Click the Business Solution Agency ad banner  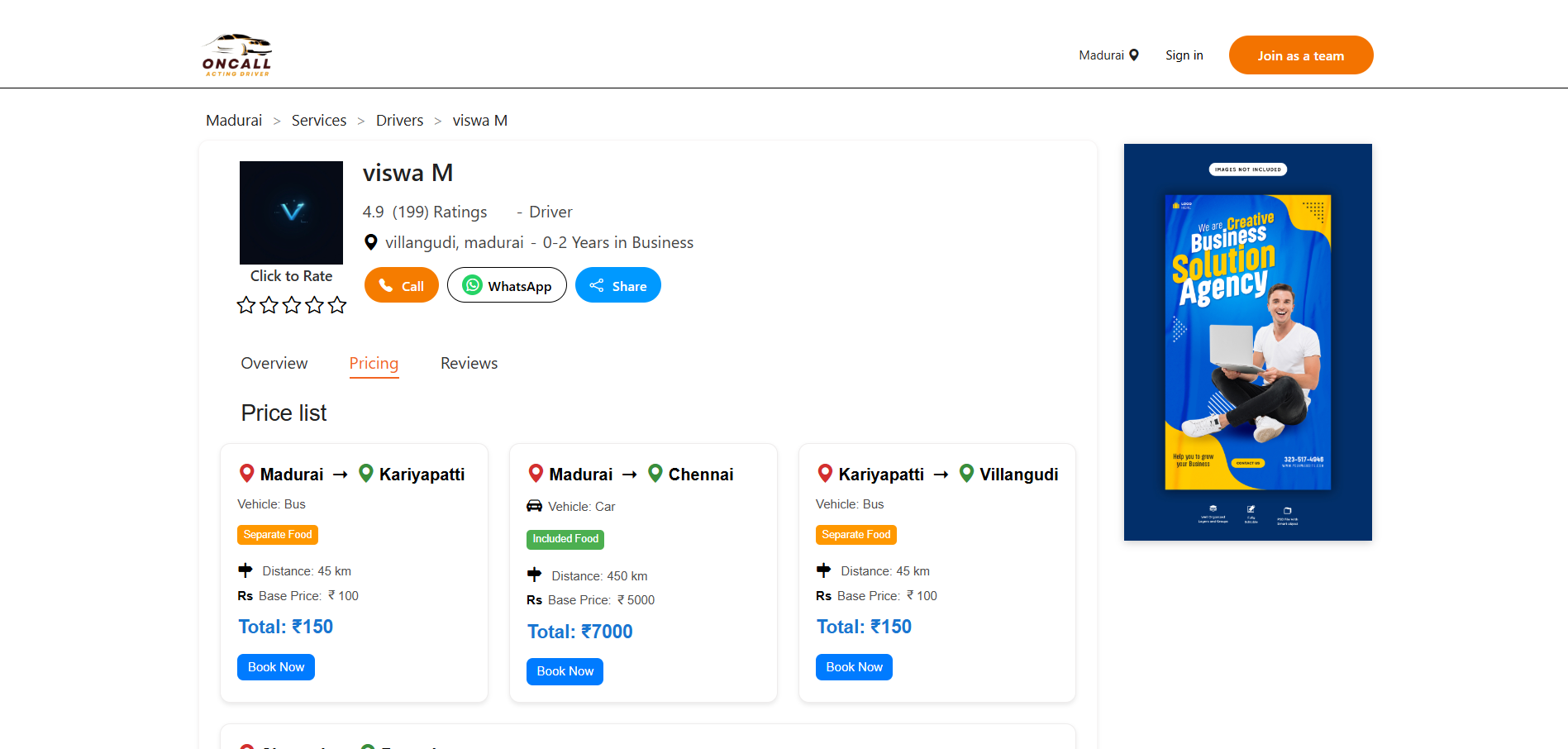tap(1247, 342)
